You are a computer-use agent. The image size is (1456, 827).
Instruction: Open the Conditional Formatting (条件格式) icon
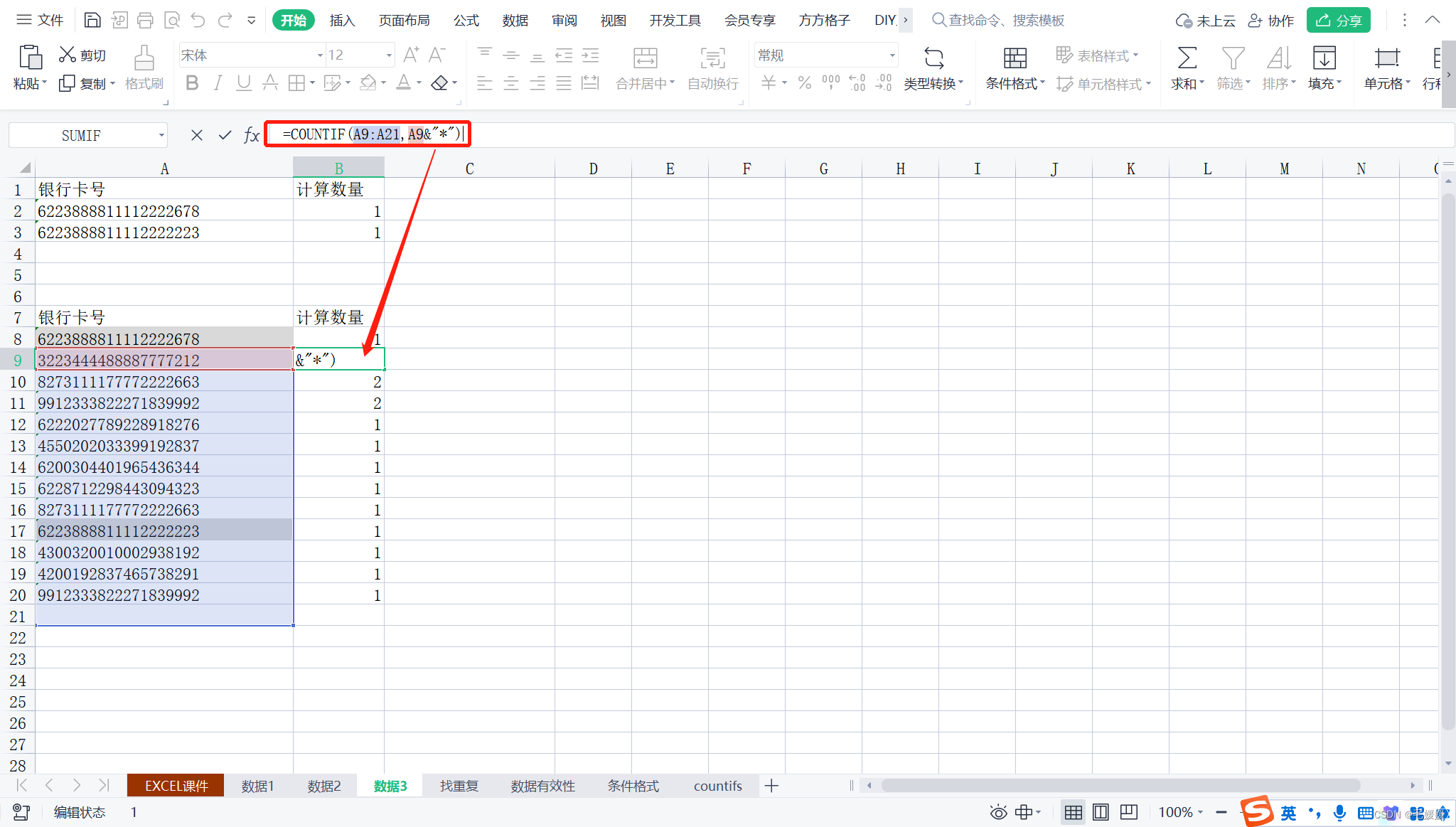coord(1015,58)
